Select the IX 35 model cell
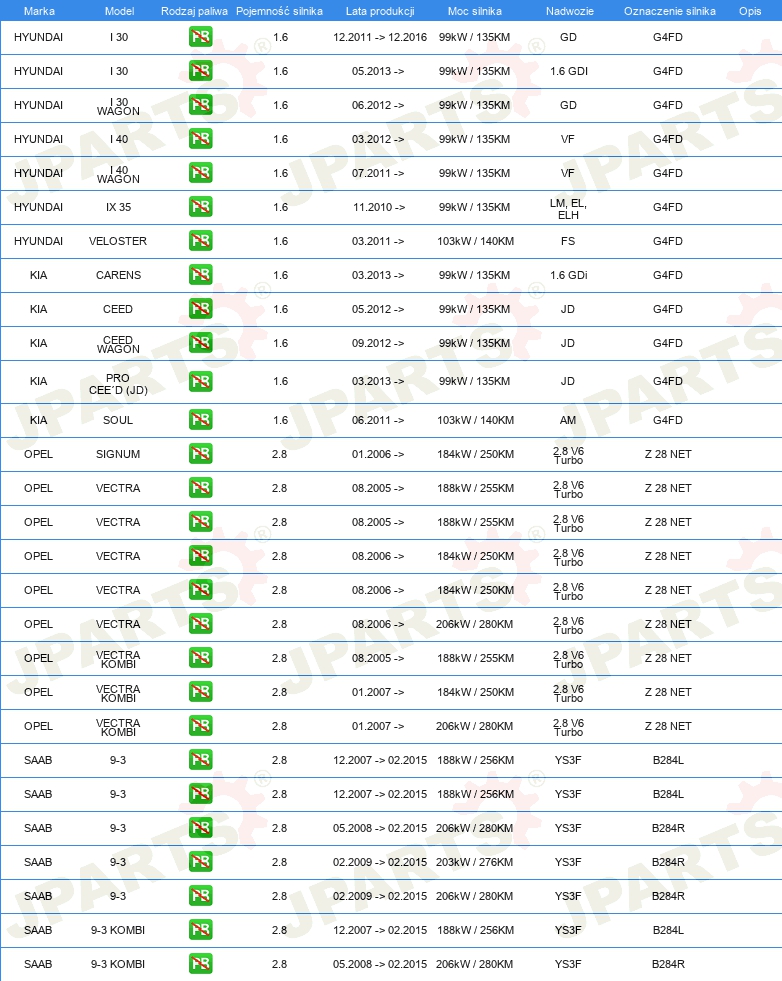Screen dimensions: 782x981 (x=118, y=207)
